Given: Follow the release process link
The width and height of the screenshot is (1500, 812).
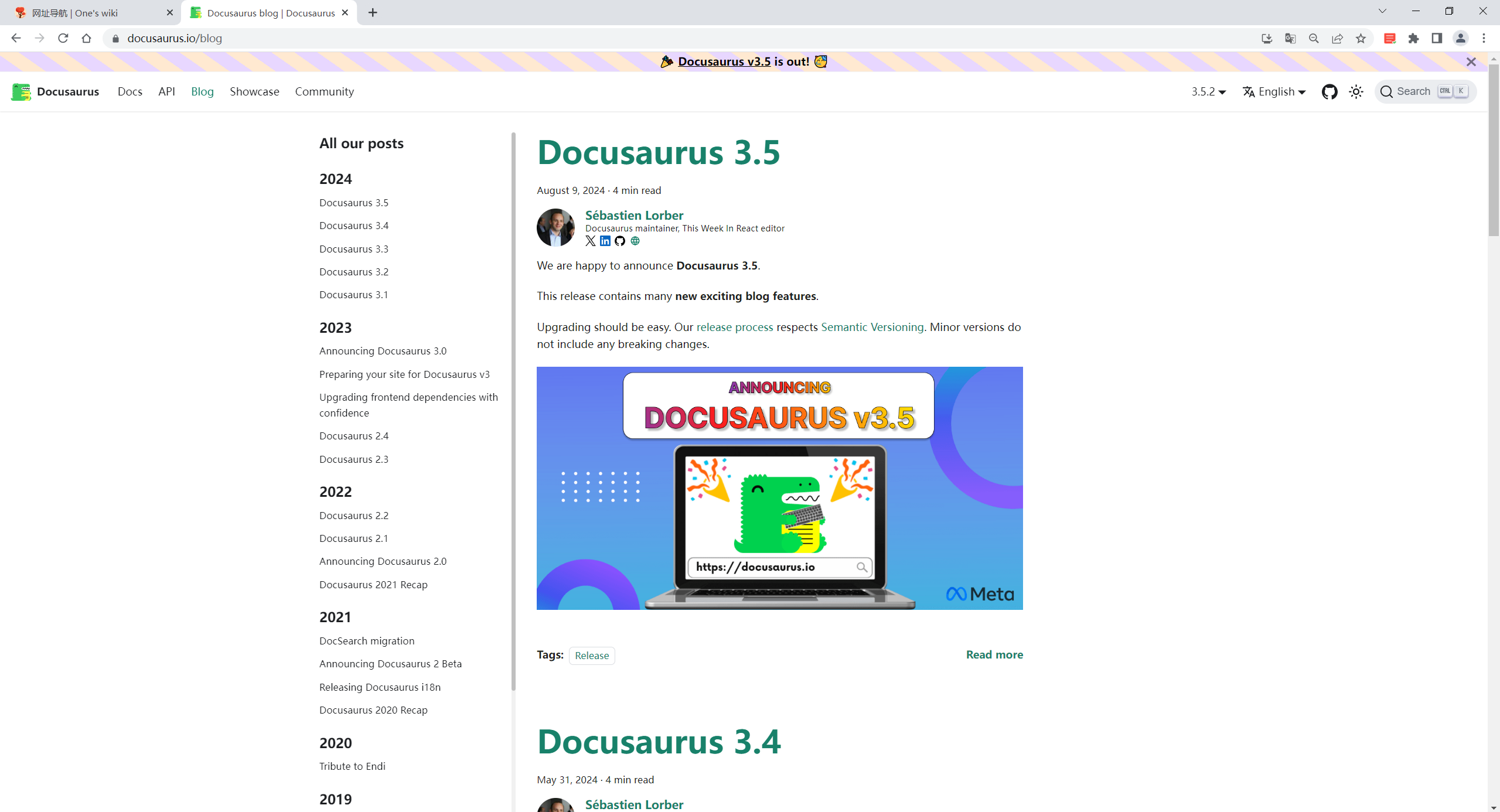Looking at the screenshot, I should tap(735, 327).
